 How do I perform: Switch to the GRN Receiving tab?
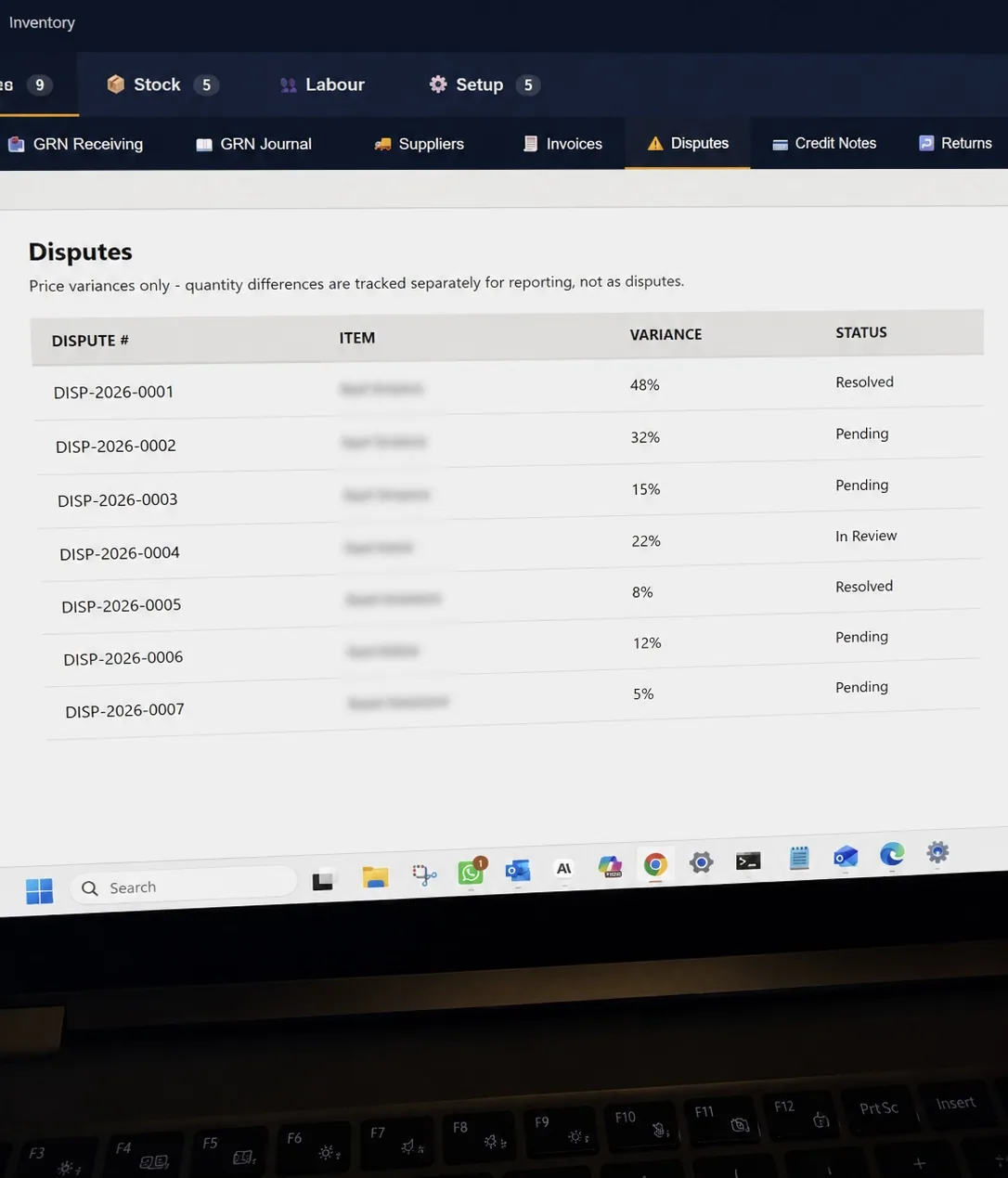click(75, 144)
